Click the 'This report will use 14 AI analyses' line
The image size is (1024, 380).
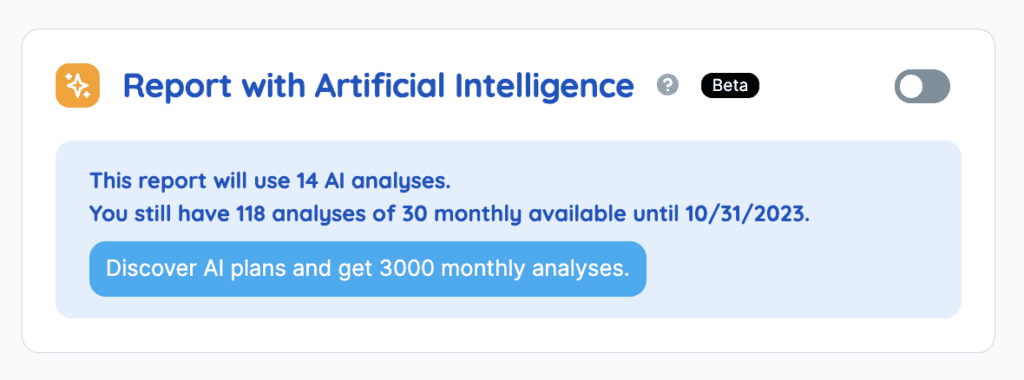[x=270, y=180]
